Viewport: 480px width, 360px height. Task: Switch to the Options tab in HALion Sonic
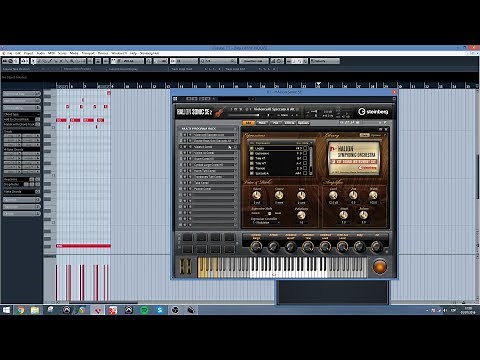tap(303, 123)
